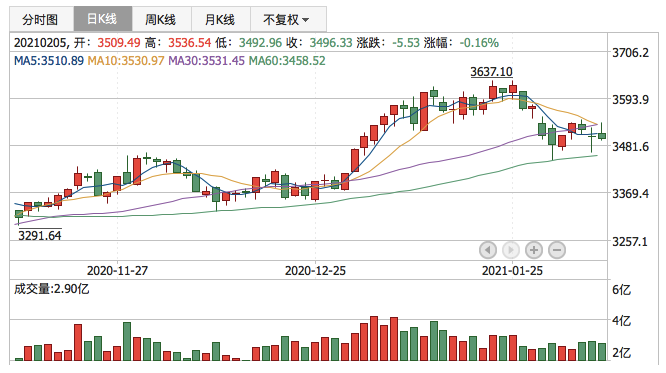This screenshot has width=666, height=373.
Task: Expand the 不复权 dropdown
Action: [x=288, y=19]
